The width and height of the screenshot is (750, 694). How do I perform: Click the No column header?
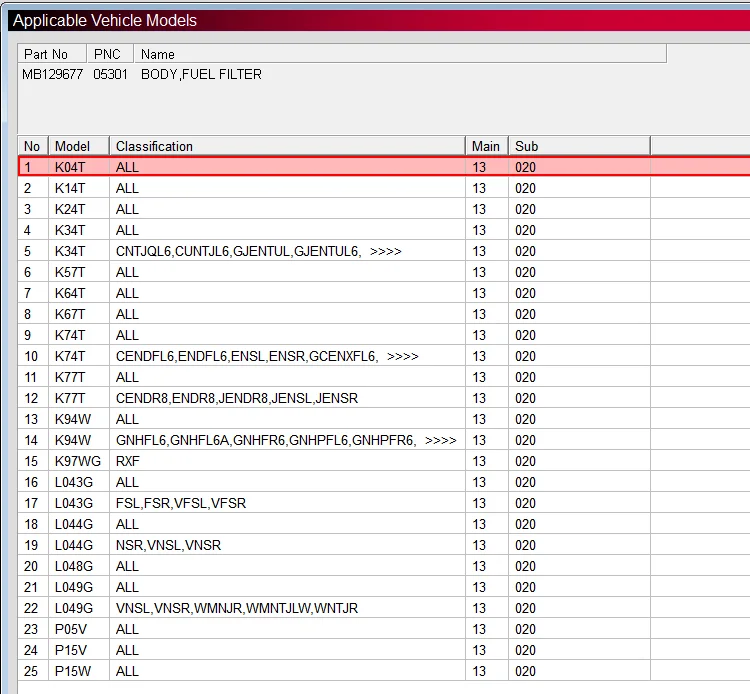tap(32, 146)
